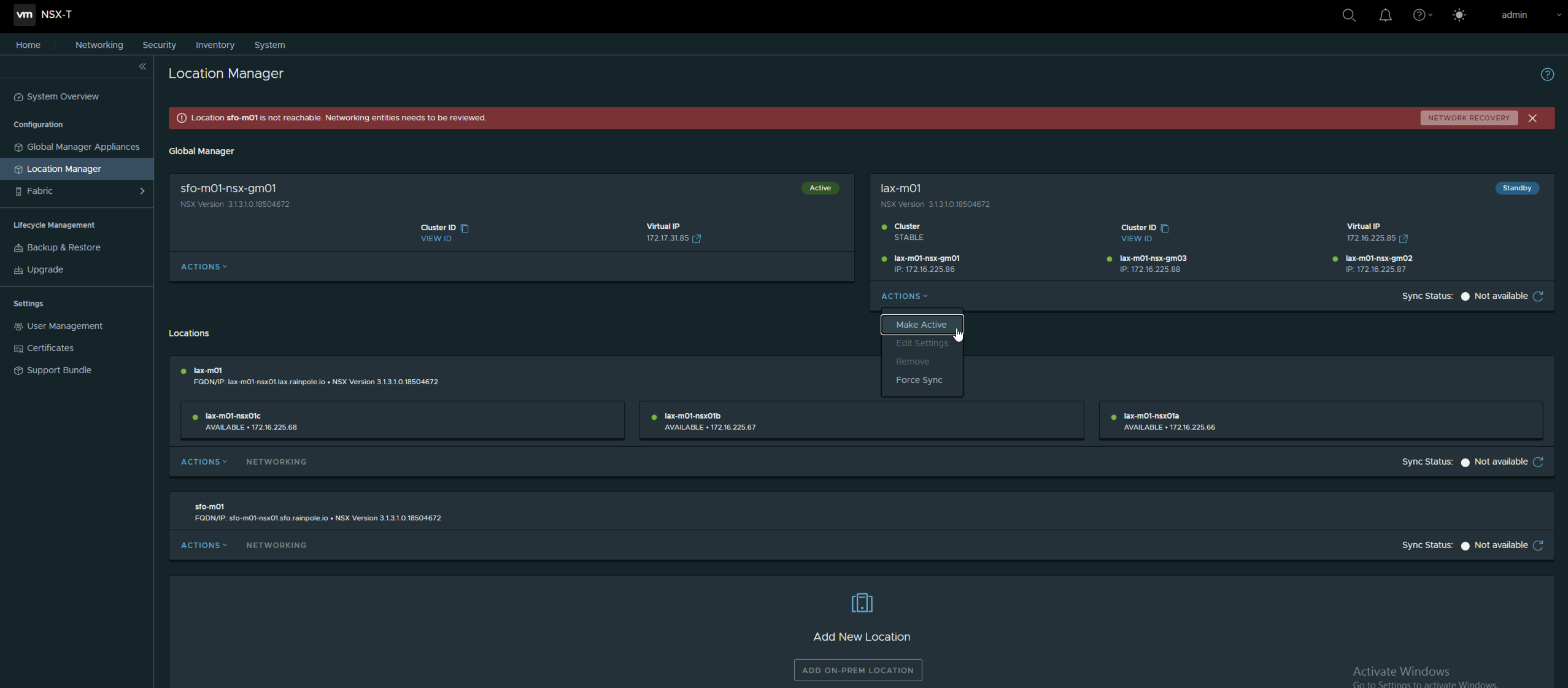Image resolution: width=1568 pixels, height=688 pixels.
Task: Dismiss the sfo-m01 not reachable alert
Action: pyautogui.click(x=1532, y=118)
